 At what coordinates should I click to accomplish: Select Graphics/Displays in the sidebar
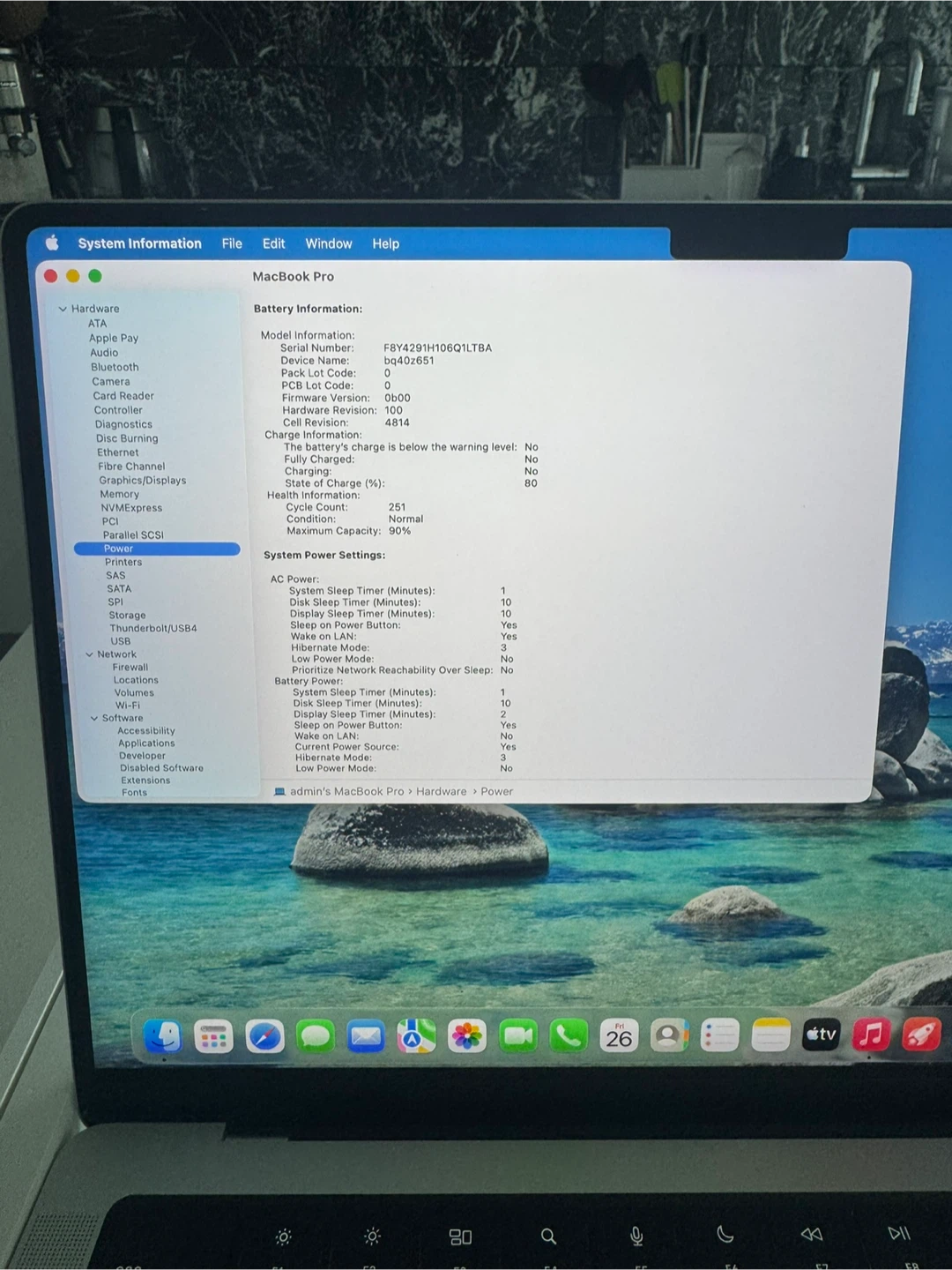[x=143, y=481]
